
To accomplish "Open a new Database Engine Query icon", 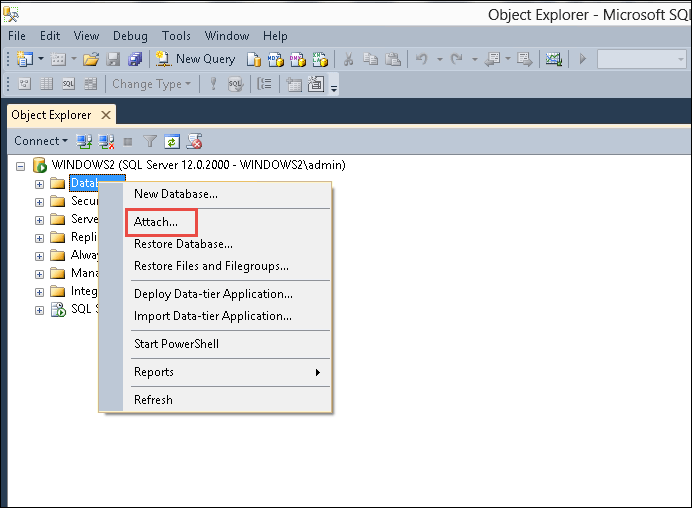I will pos(253,59).
